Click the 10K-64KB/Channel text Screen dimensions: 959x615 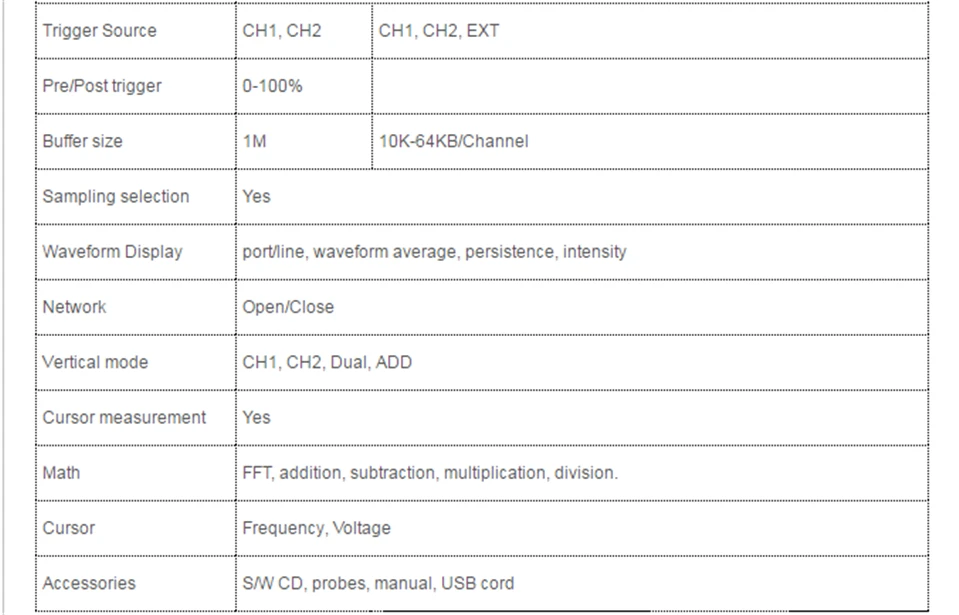(453, 141)
